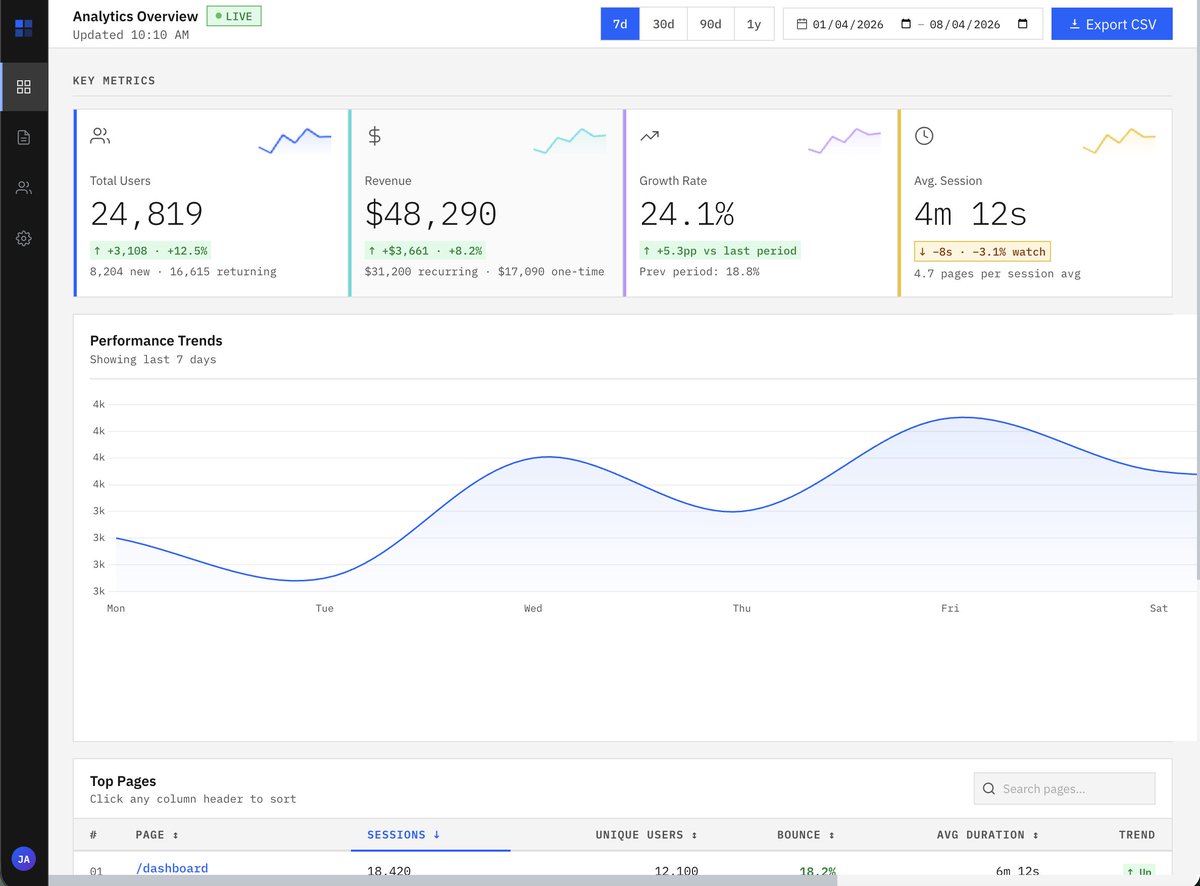This screenshot has height=886, width=1200.
Task: Open the dashboard grid sidebar icon
Action: pyautogui.click(x=24, y=87)
